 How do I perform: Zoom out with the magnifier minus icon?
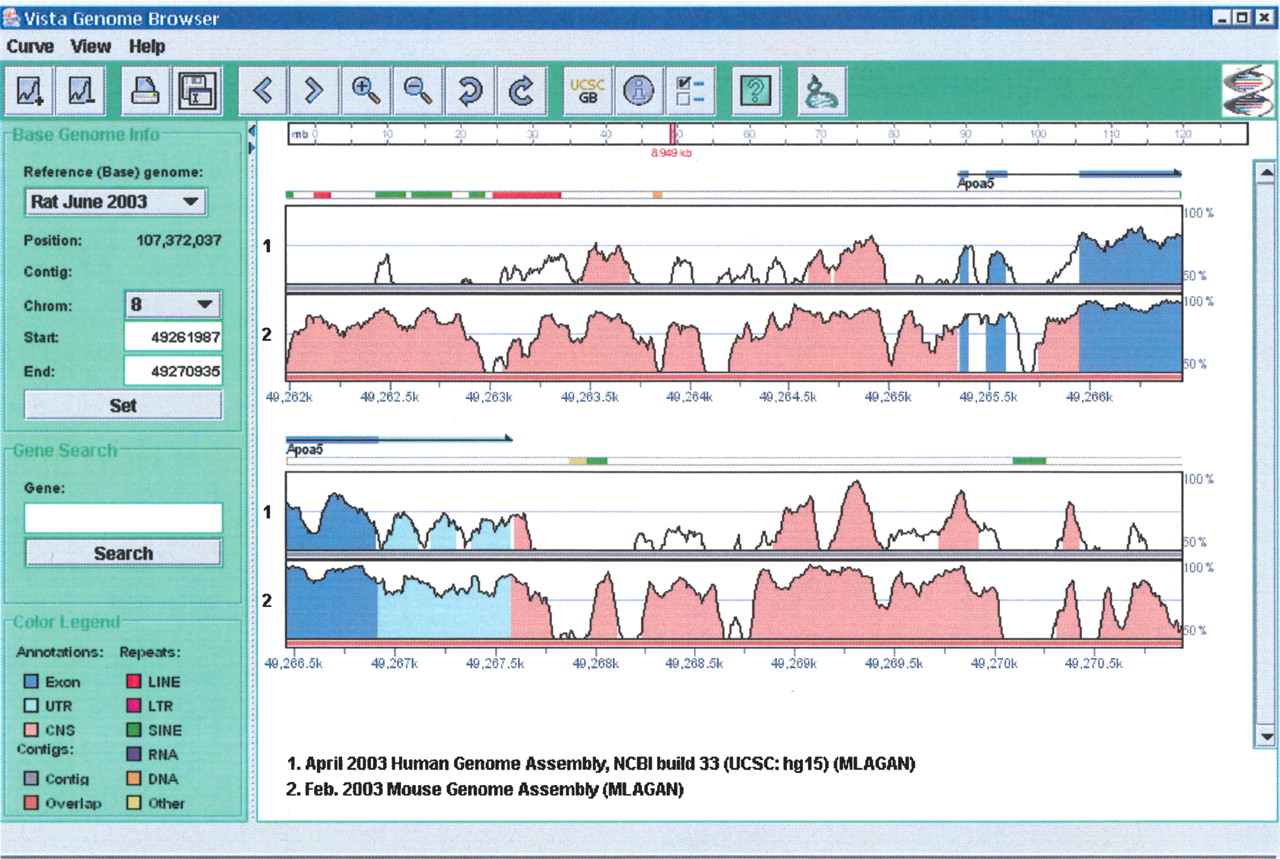pyautogui.click(x=418, y=91)
